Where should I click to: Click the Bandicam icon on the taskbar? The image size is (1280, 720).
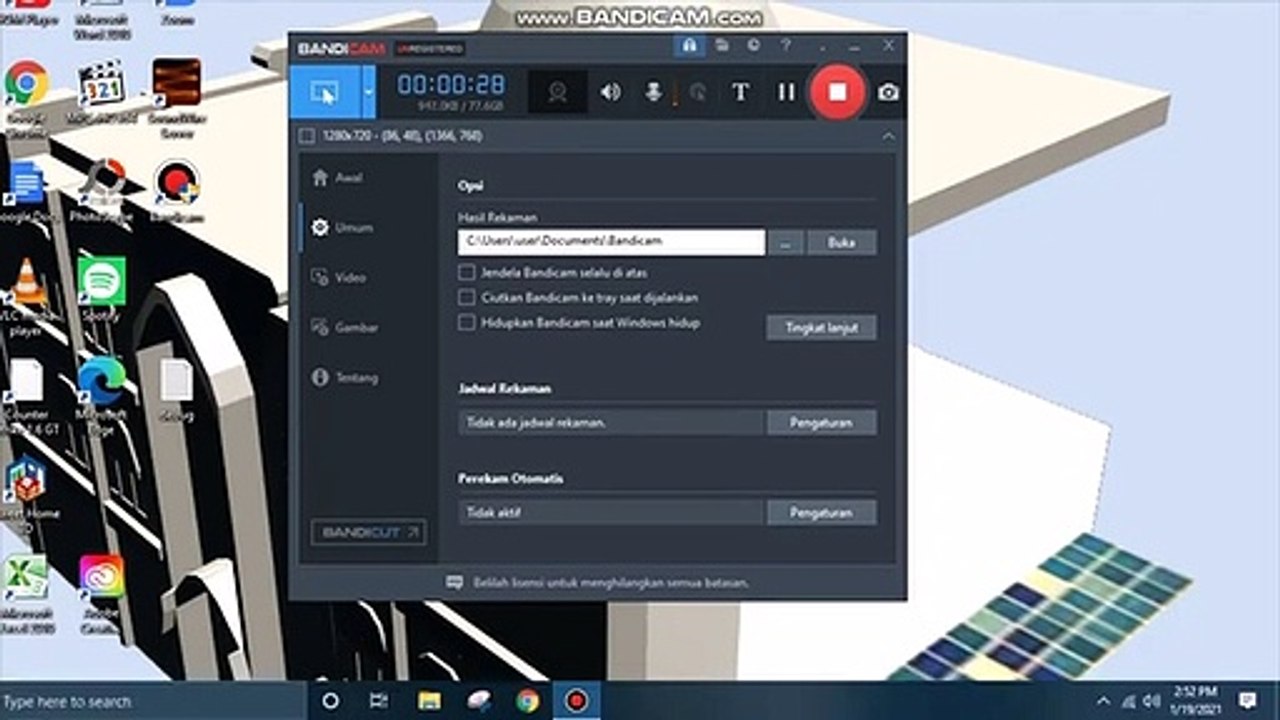[576, 701]
